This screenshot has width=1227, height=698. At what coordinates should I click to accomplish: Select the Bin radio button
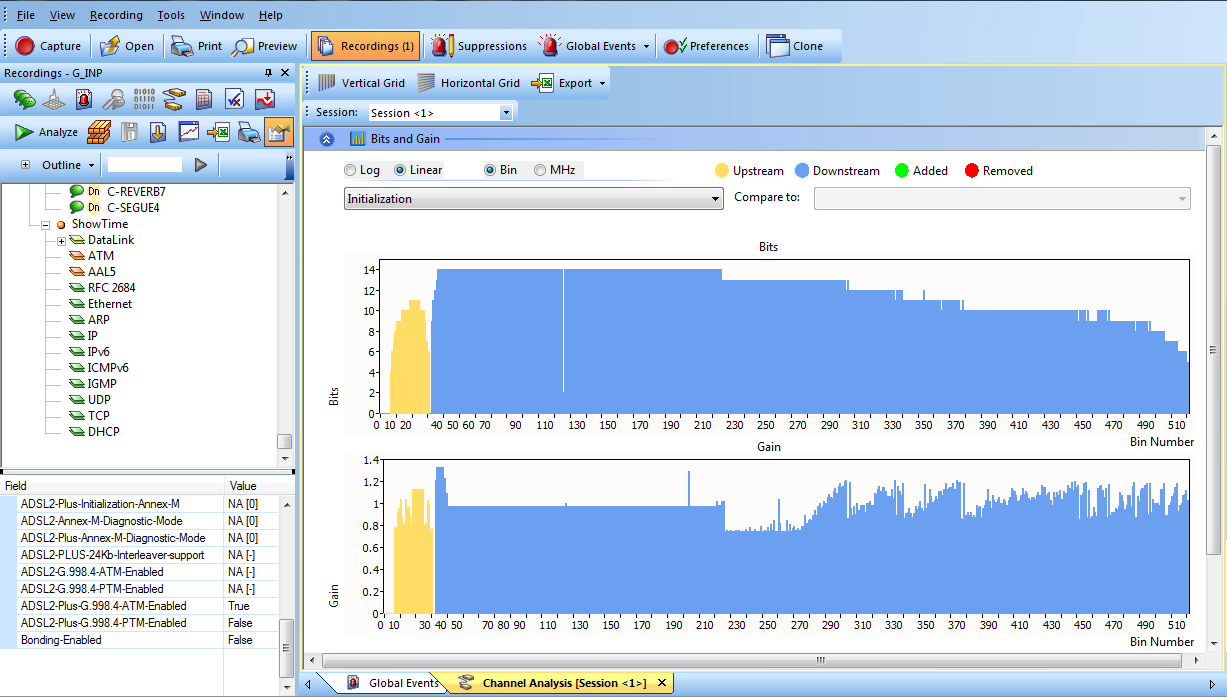pos(490,170)
